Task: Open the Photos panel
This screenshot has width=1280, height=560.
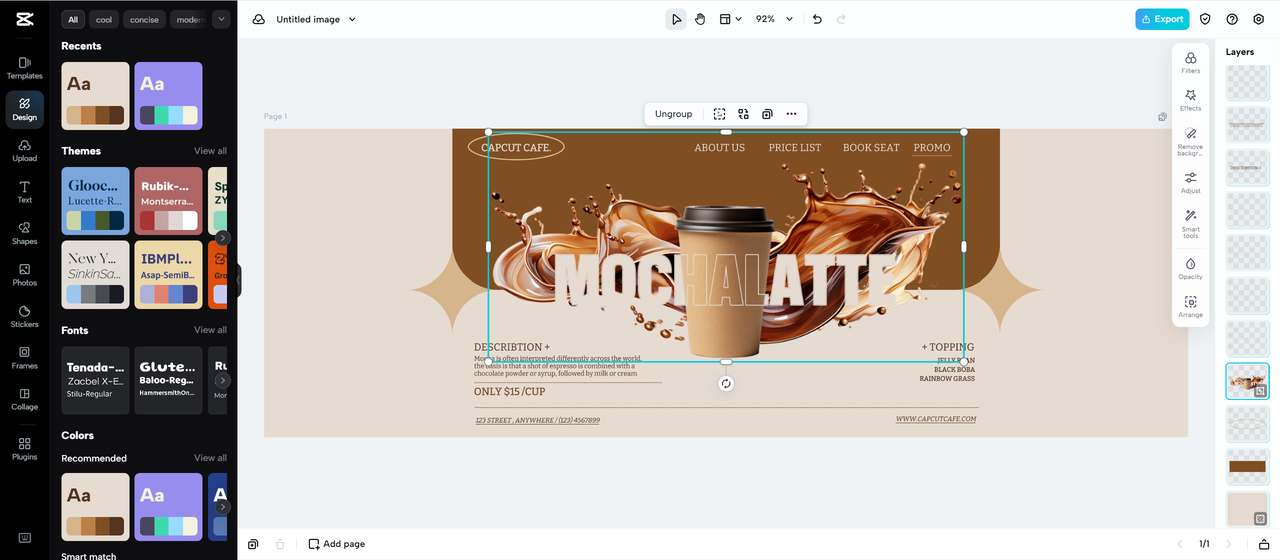Action: click(x=24, y=275)
